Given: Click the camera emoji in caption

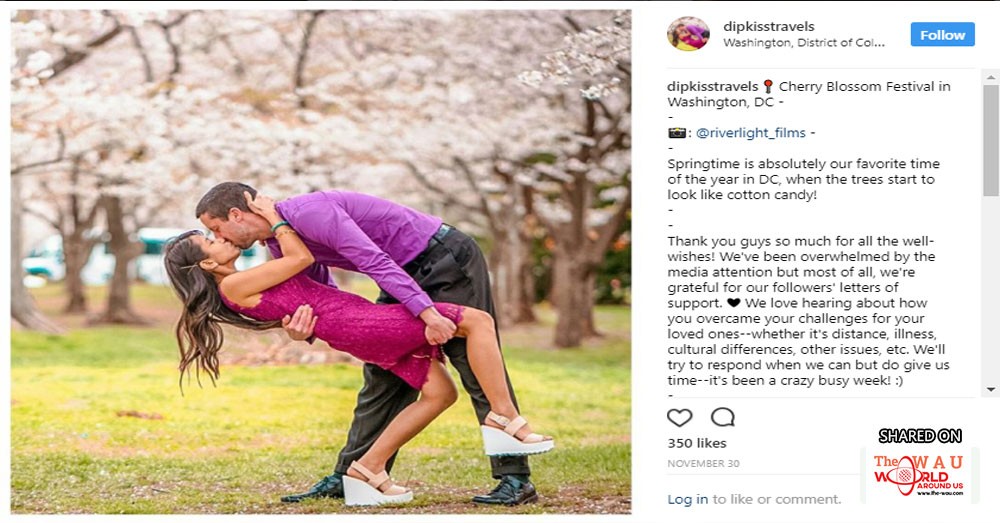Looking at the screenshot, I should point(676,133).
